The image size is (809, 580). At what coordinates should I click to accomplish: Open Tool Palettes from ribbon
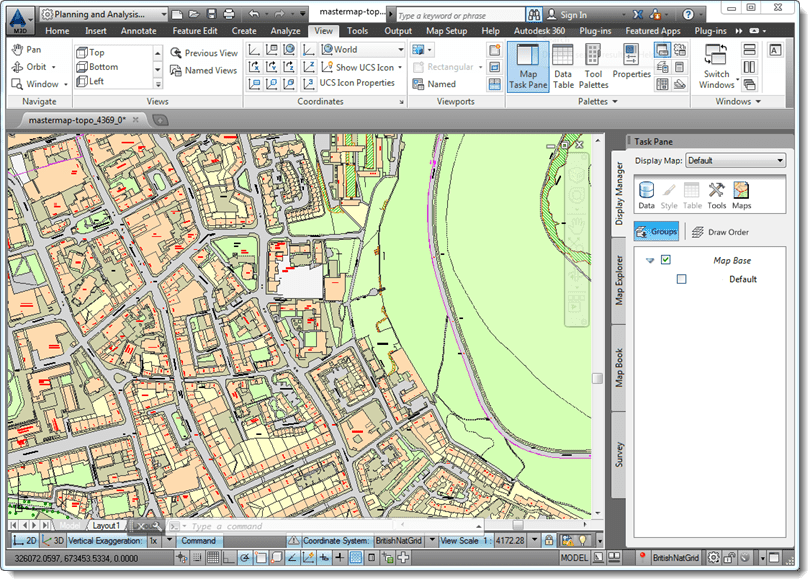coord(594,66)
